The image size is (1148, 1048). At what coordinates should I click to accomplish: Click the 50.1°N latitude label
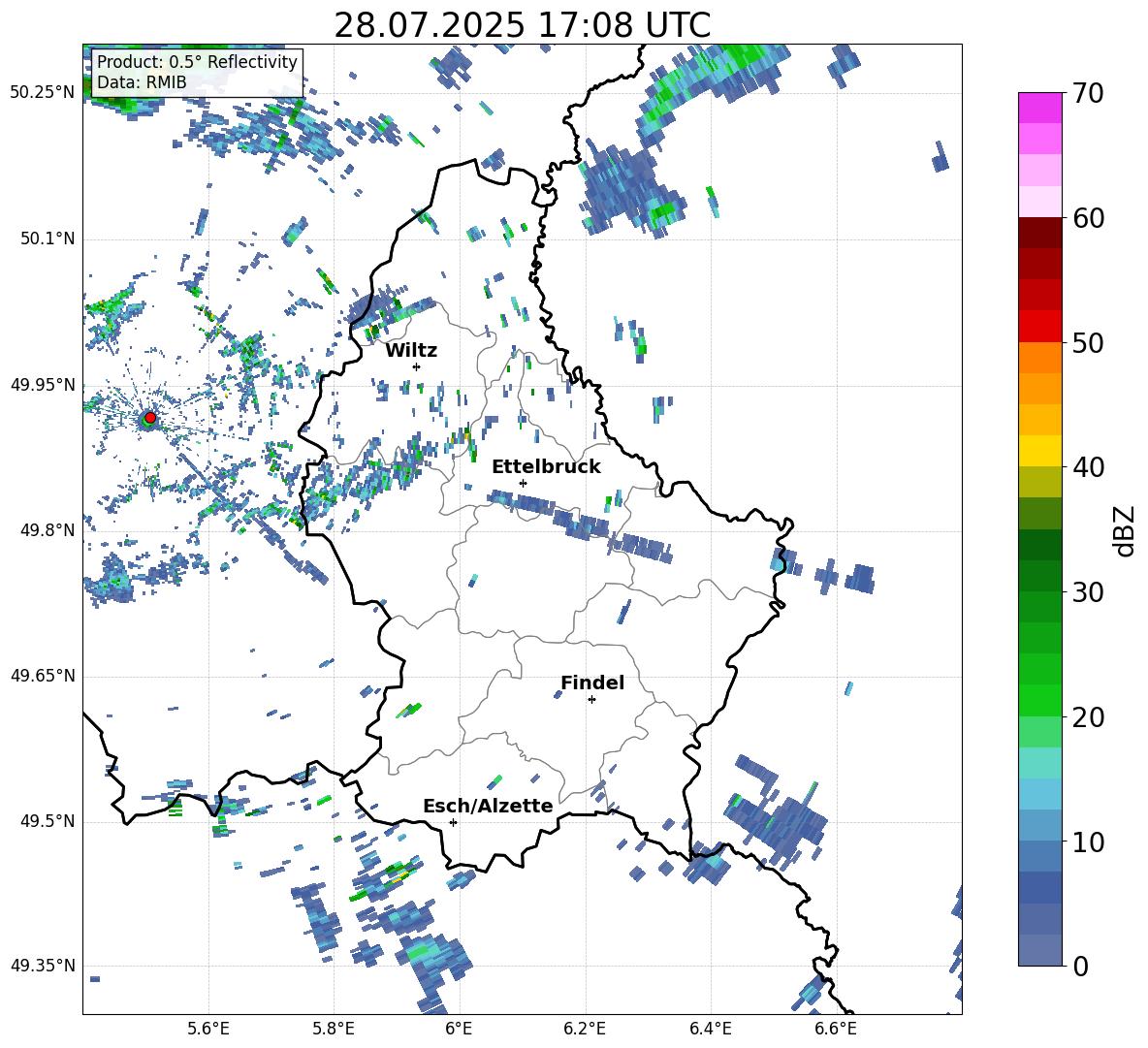click(47, 238)
